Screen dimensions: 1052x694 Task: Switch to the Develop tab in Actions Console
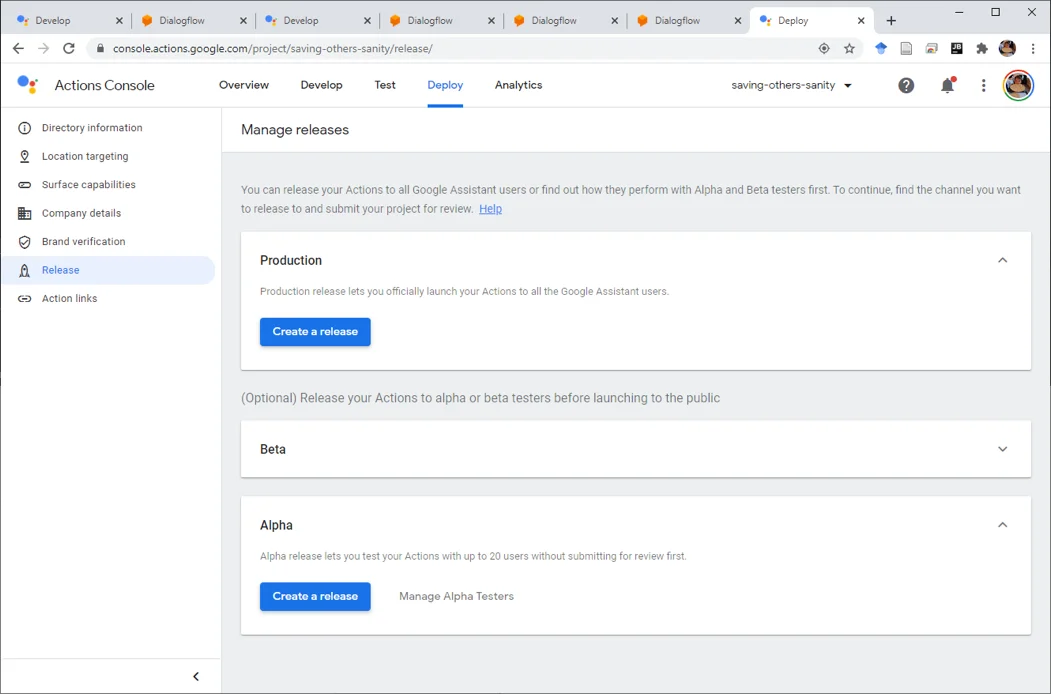pyautogui.click(x=321, y=85)
